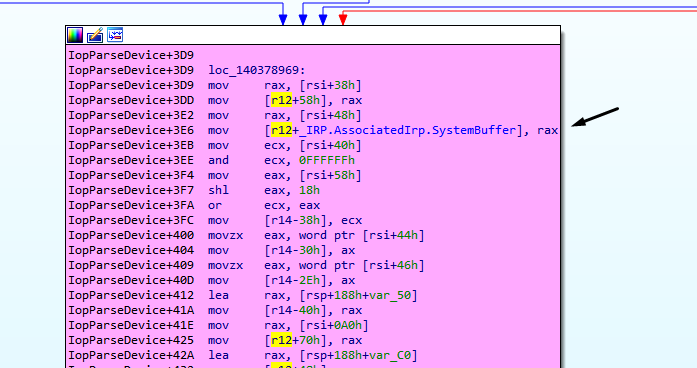Click the IopParseDevice+42A address

click(x=131, y=356)
